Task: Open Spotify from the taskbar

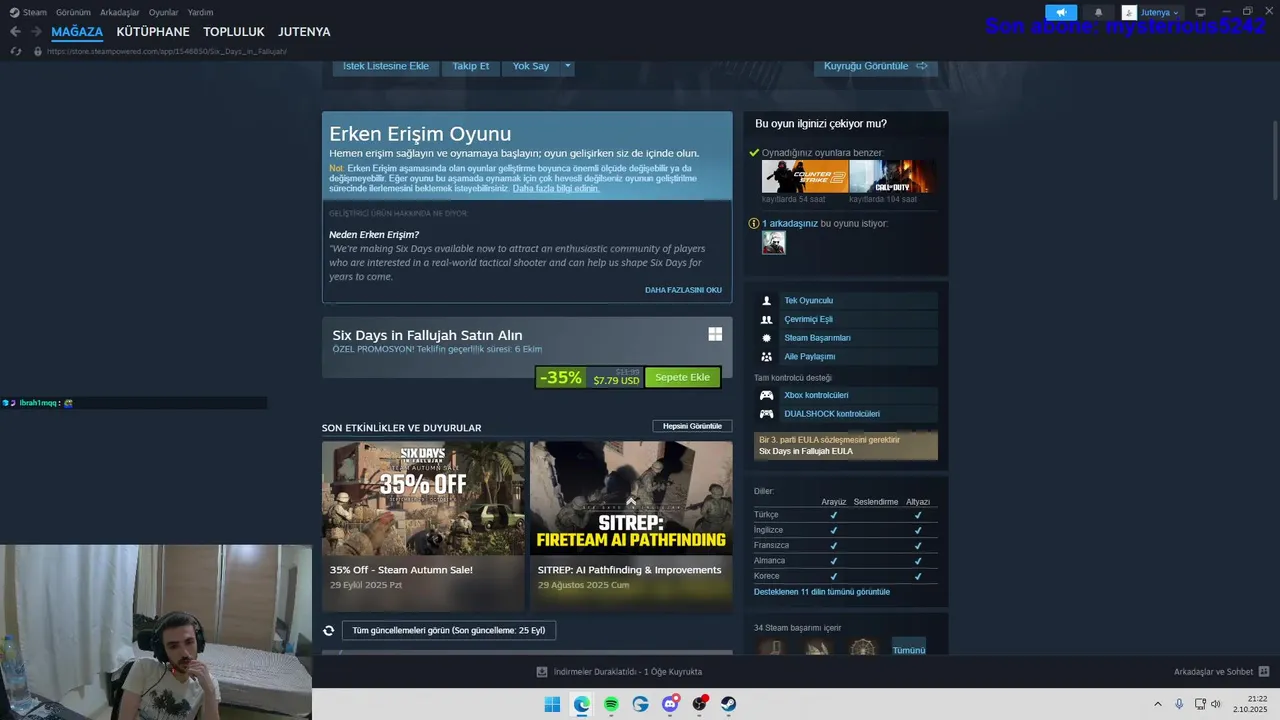Action: pyautogui.click(x=611, y=704)
